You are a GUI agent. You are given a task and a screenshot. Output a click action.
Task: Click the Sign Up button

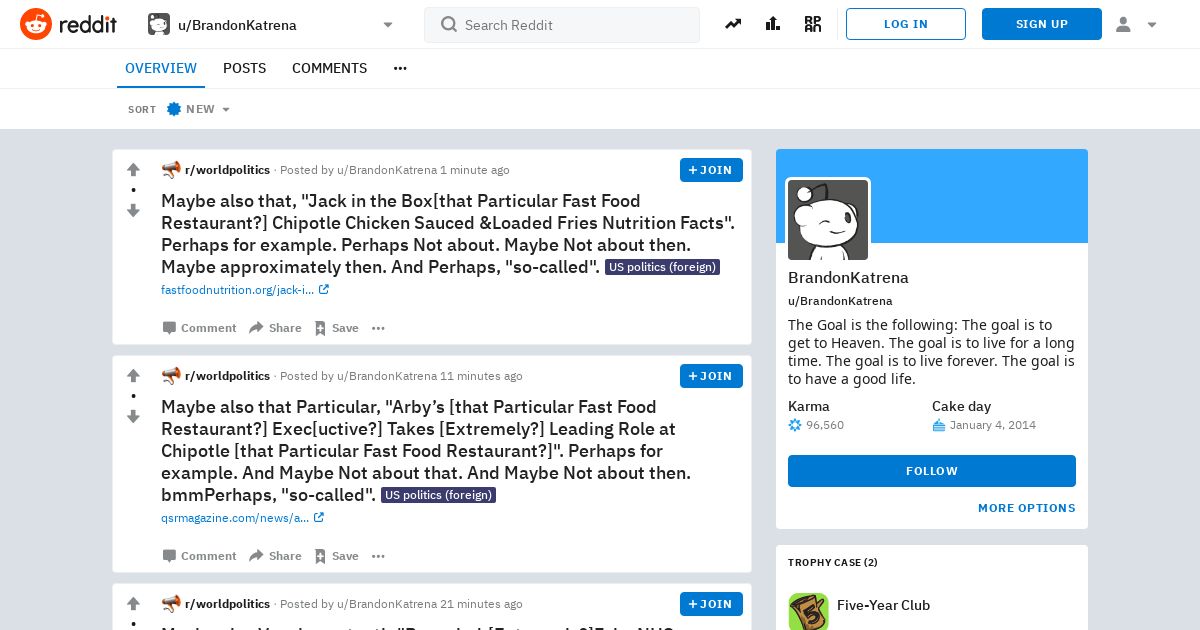(x=1042, y=24)
